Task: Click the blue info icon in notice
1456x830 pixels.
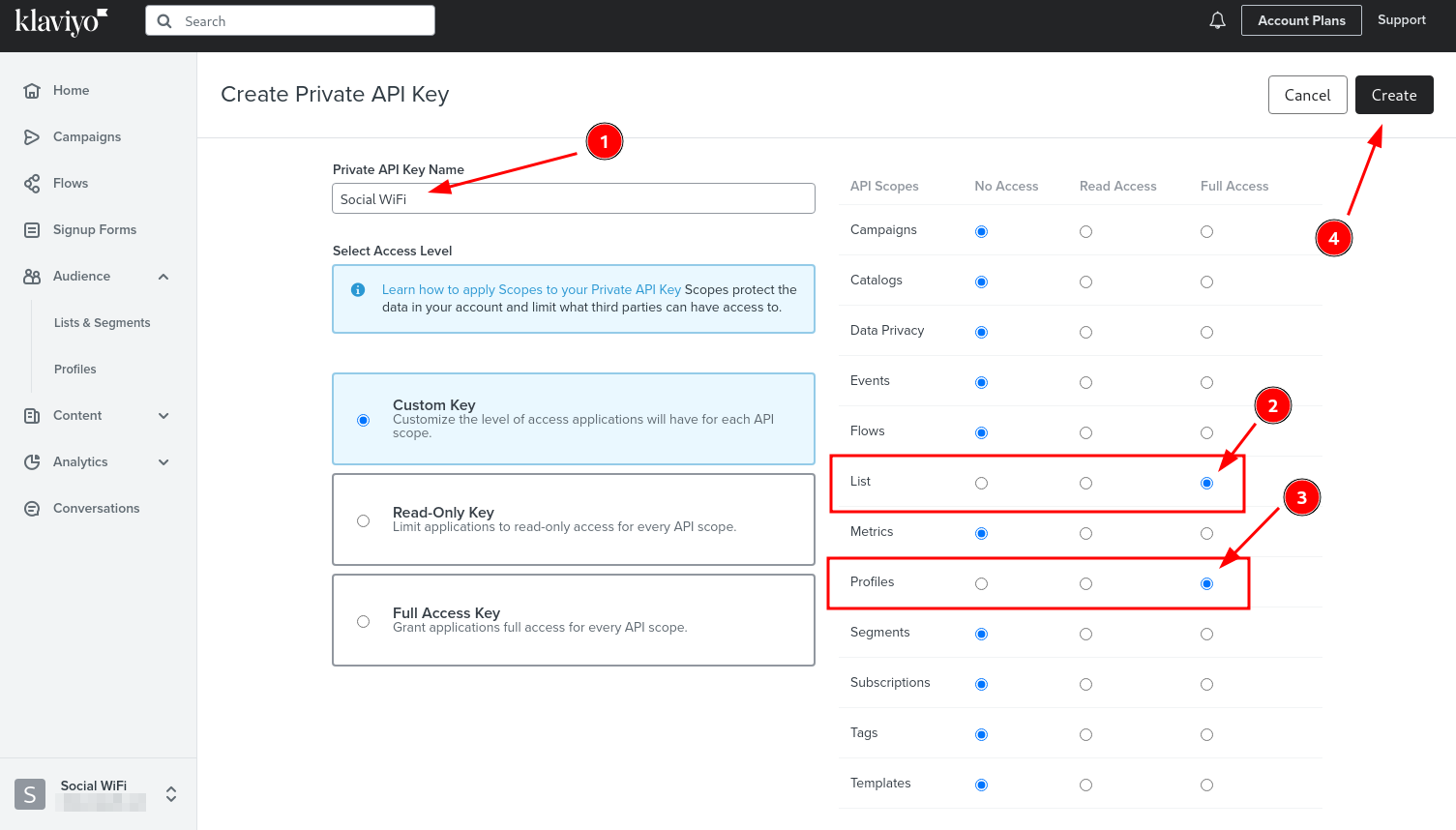Action: (x=358, y=289)
